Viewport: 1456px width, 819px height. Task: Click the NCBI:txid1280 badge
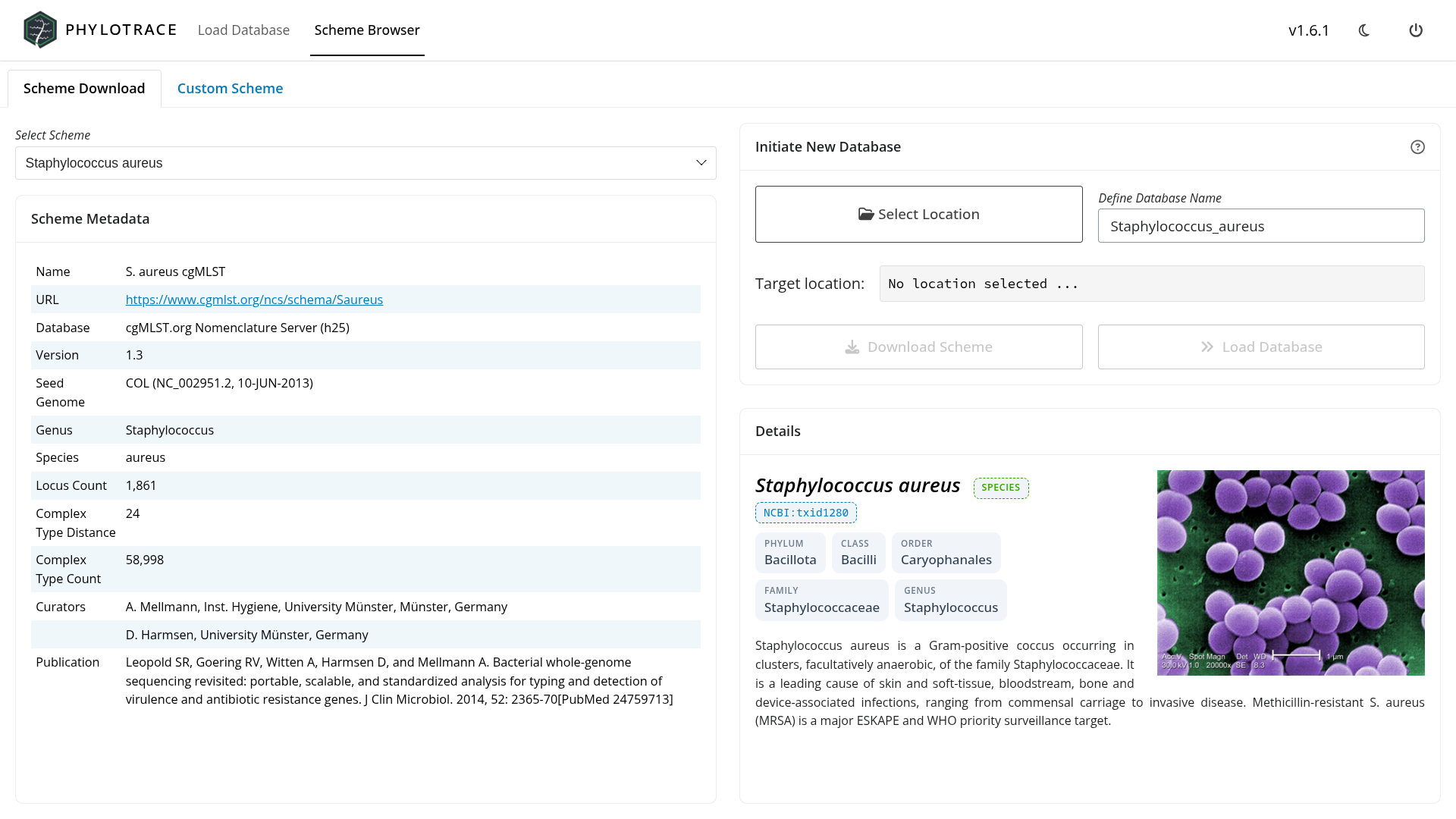click(x=806, y=513)
